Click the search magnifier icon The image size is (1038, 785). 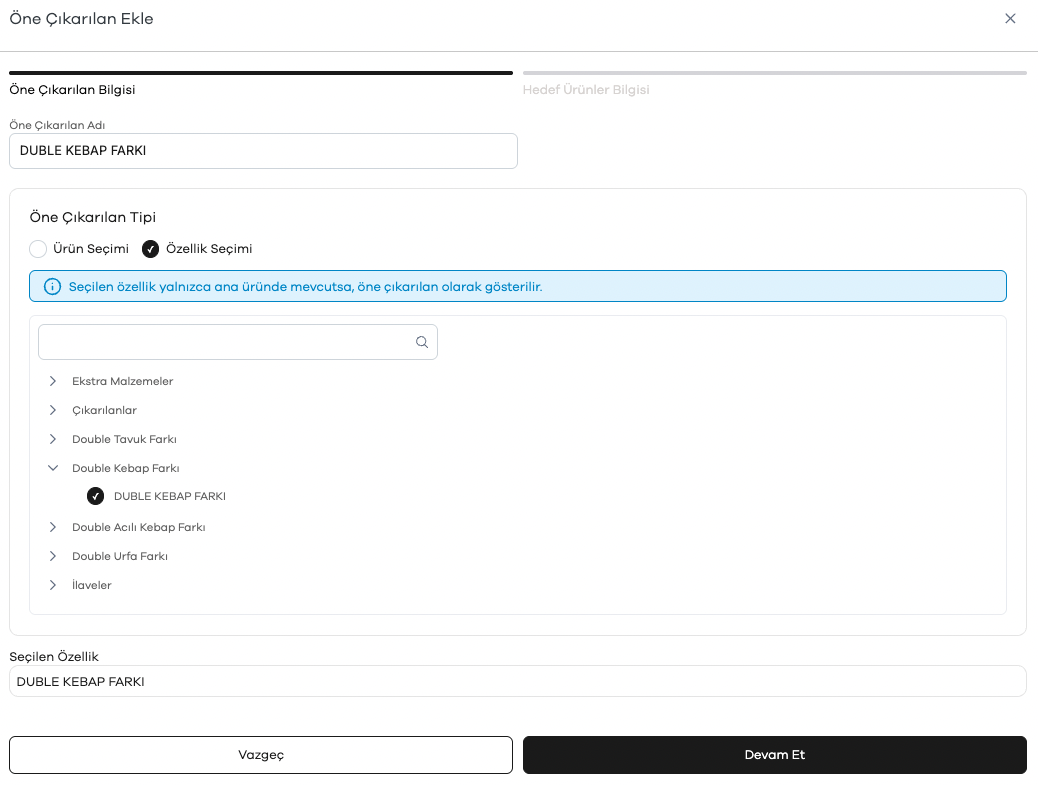[422, 342]
